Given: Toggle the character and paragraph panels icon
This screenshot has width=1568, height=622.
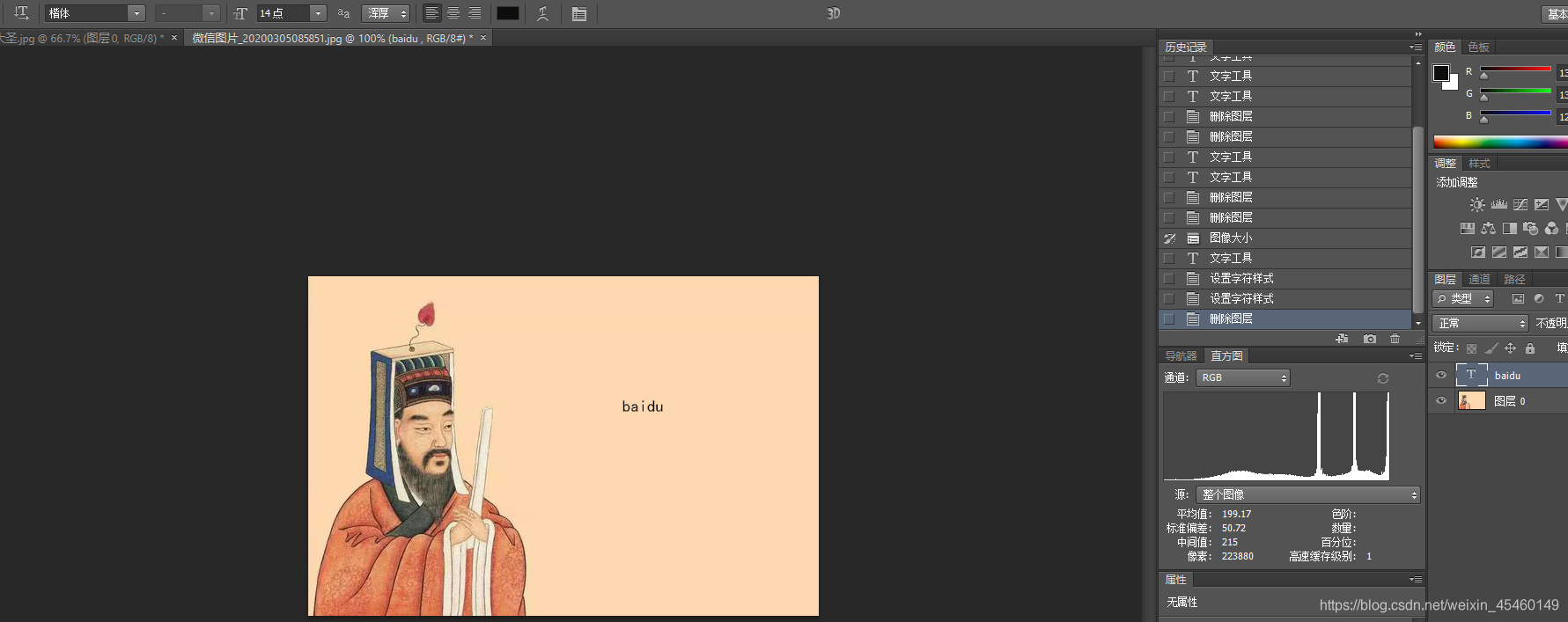Looking at the screenshot, I should (578, 13).
